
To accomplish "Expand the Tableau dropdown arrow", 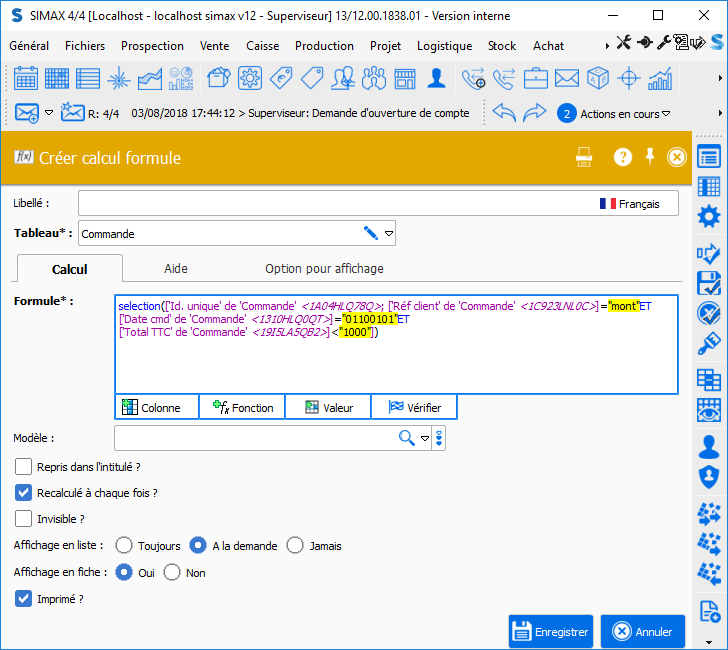I will 389,234.
